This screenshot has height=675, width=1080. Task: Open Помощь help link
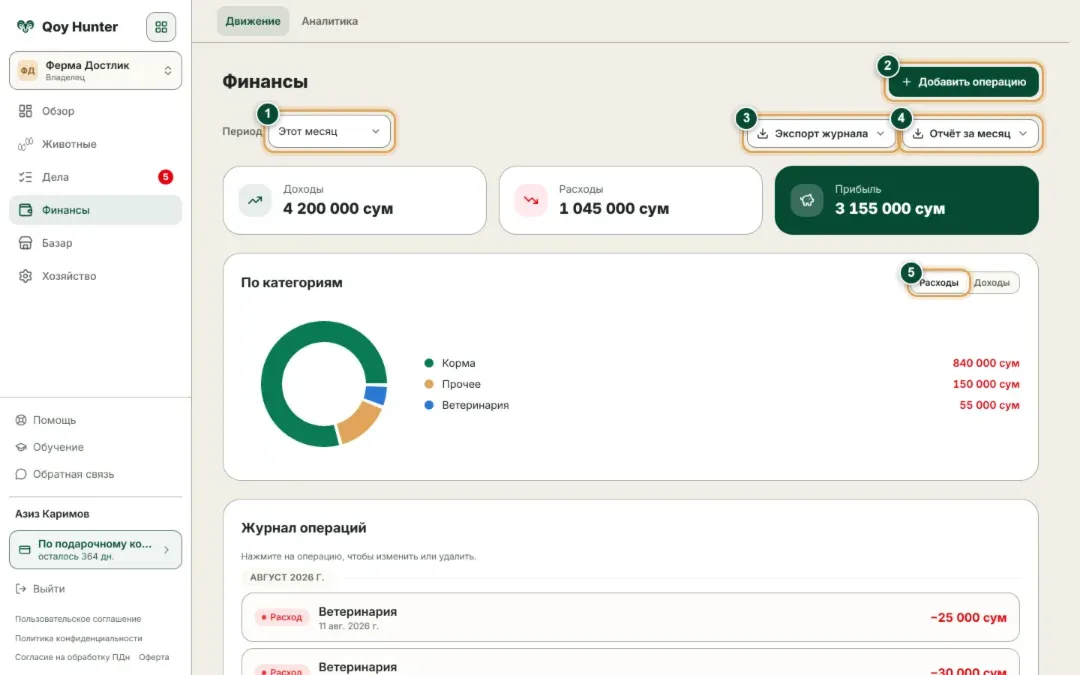[x=54, y=420]
